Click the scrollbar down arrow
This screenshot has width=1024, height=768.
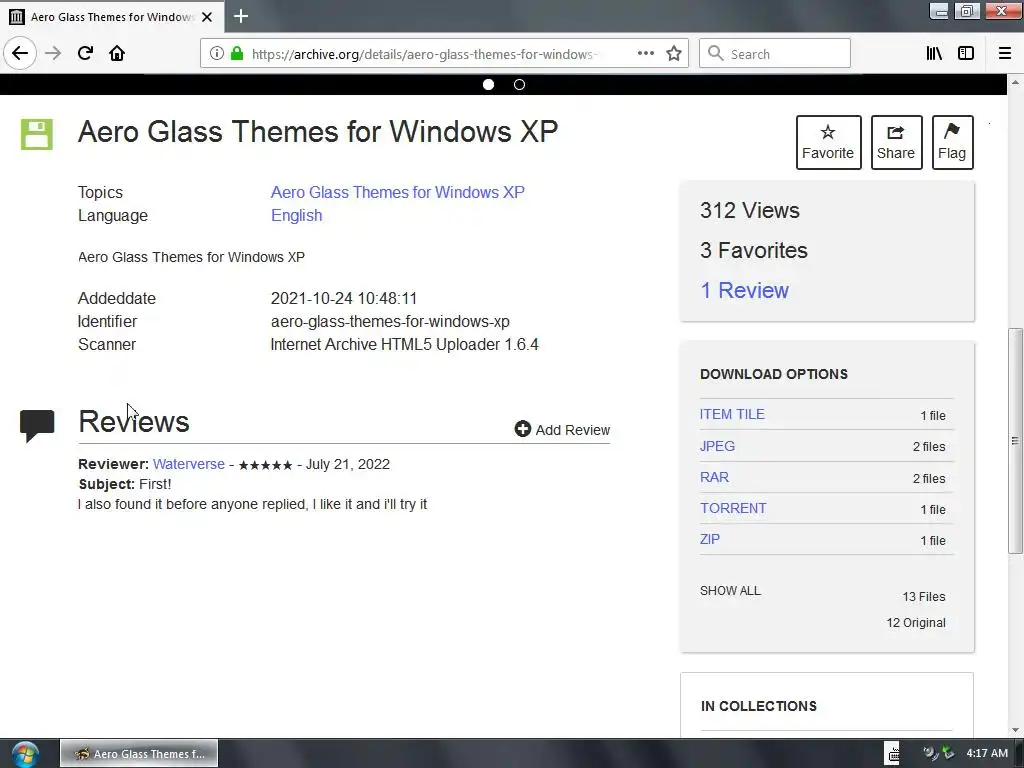(1015, 730)
